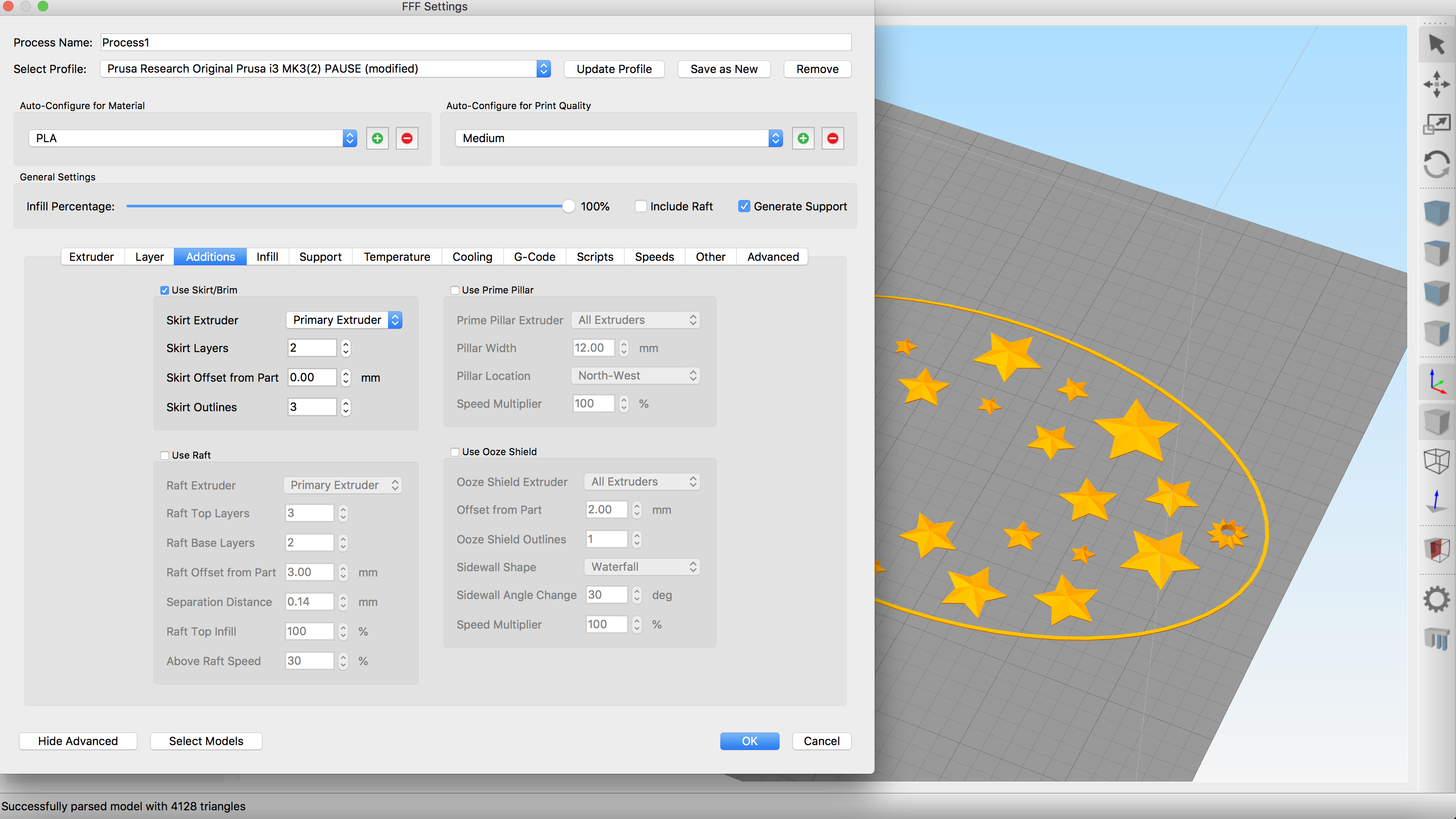Activate the move model tool

point(1436,84)
